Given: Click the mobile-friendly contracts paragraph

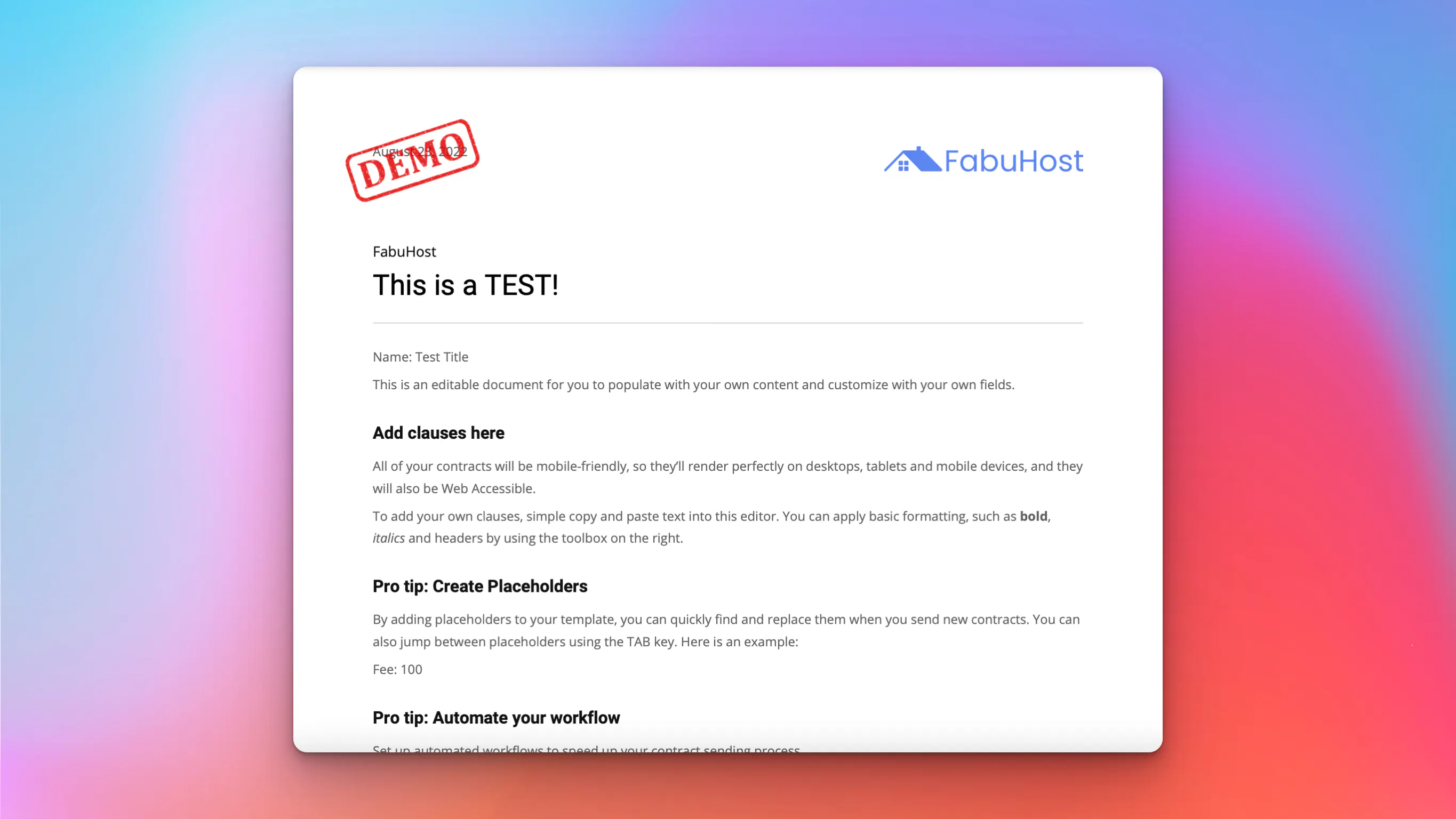Looking at the screenshot, I should pyautogui.click(x=727, y=467).
